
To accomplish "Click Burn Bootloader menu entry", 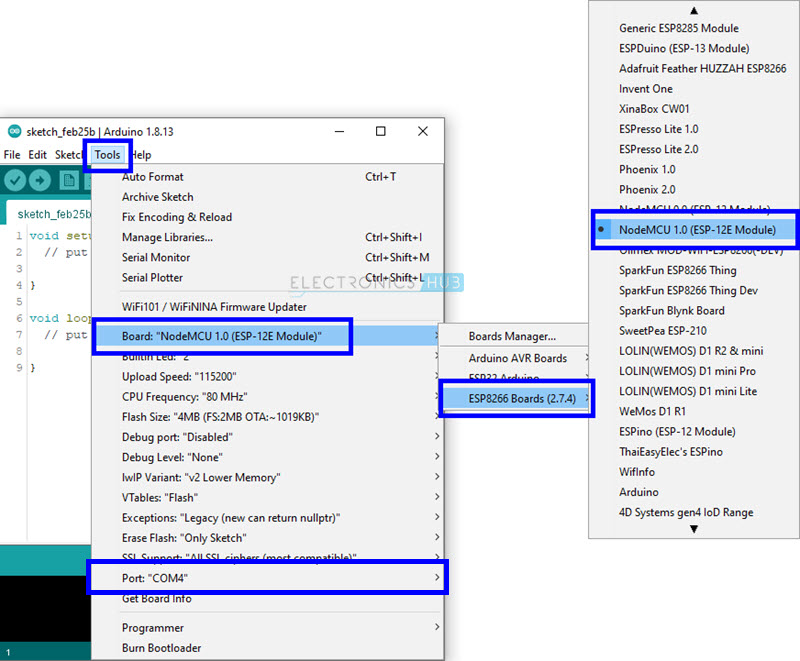I will tap(161, 648).
